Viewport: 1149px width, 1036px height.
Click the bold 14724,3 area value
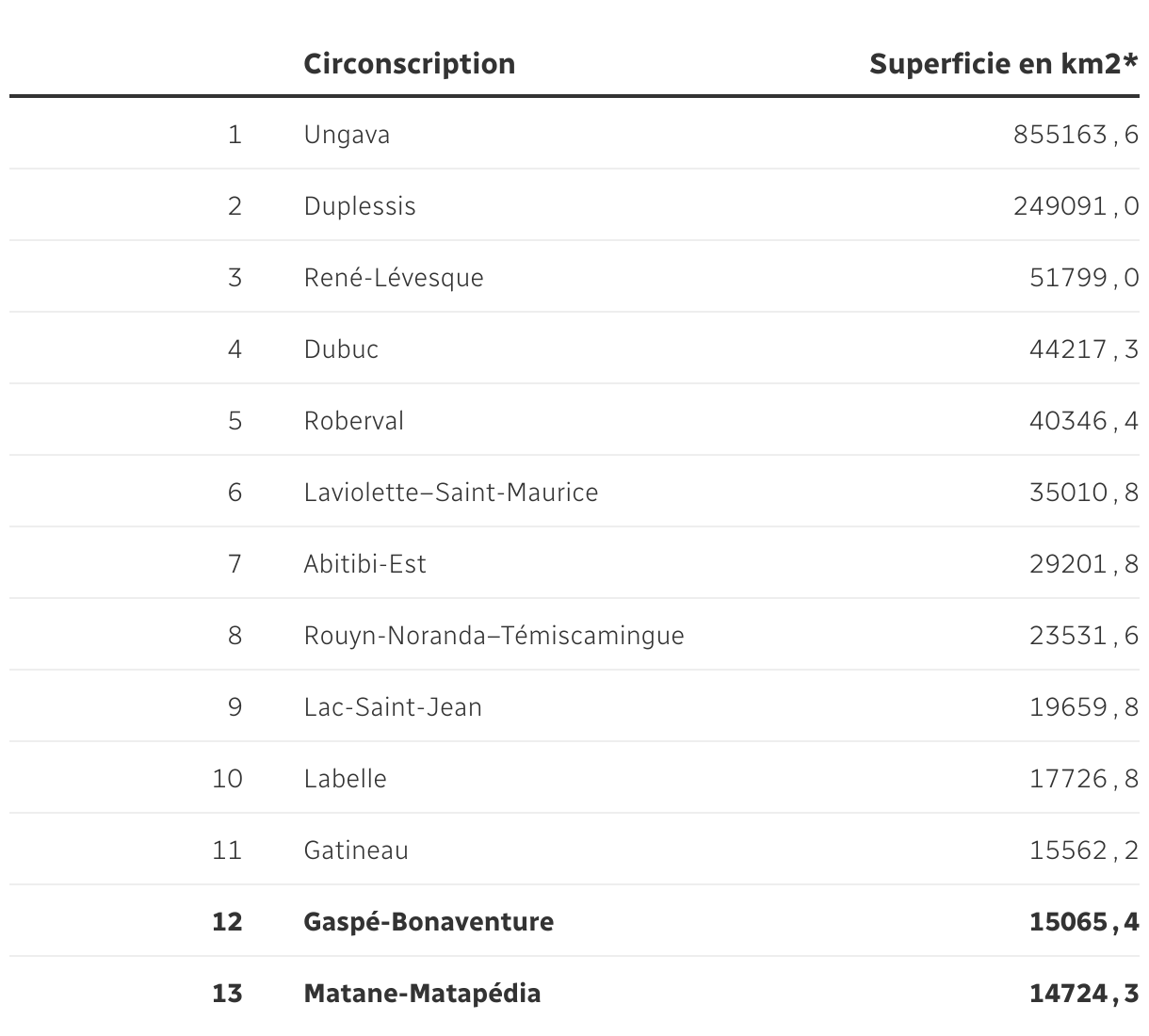(1083, 994)
